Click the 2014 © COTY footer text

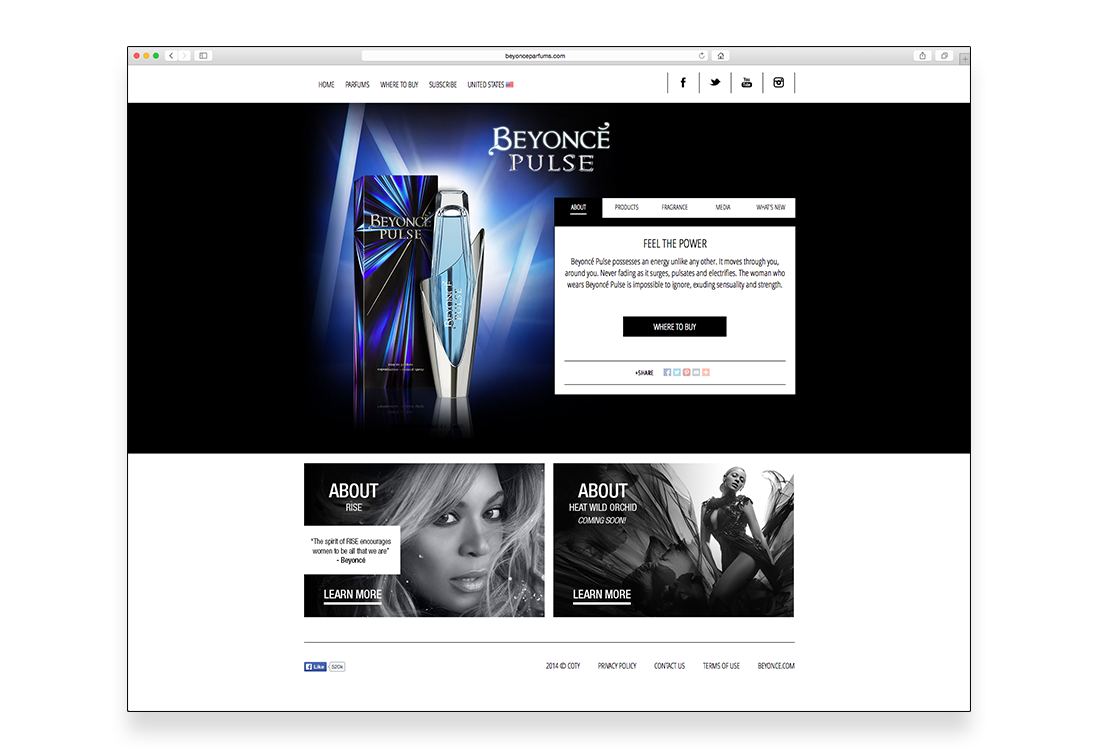[563, 667]
